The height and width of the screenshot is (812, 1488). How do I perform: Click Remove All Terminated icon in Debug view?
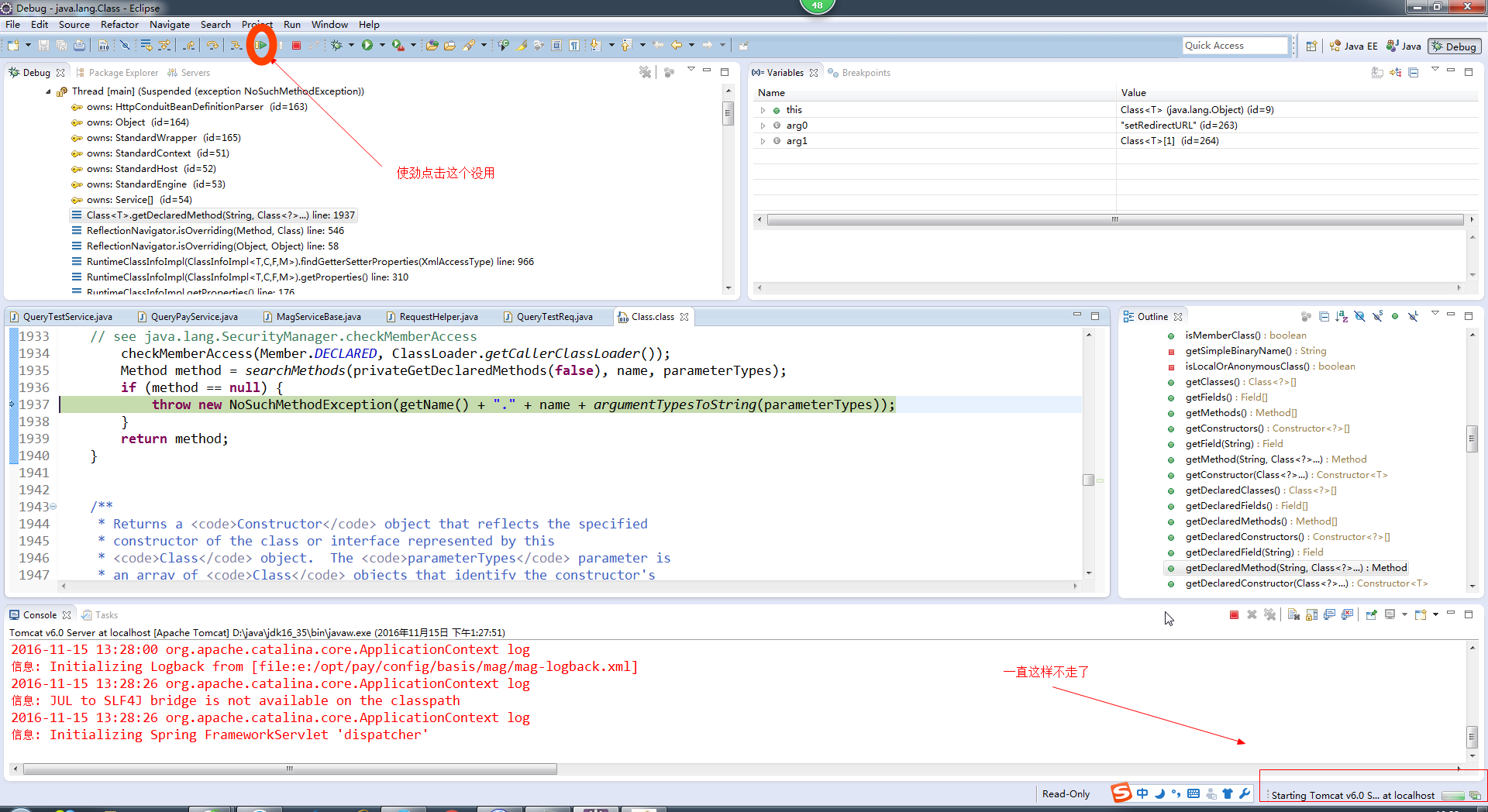click(x=645, y=72)
